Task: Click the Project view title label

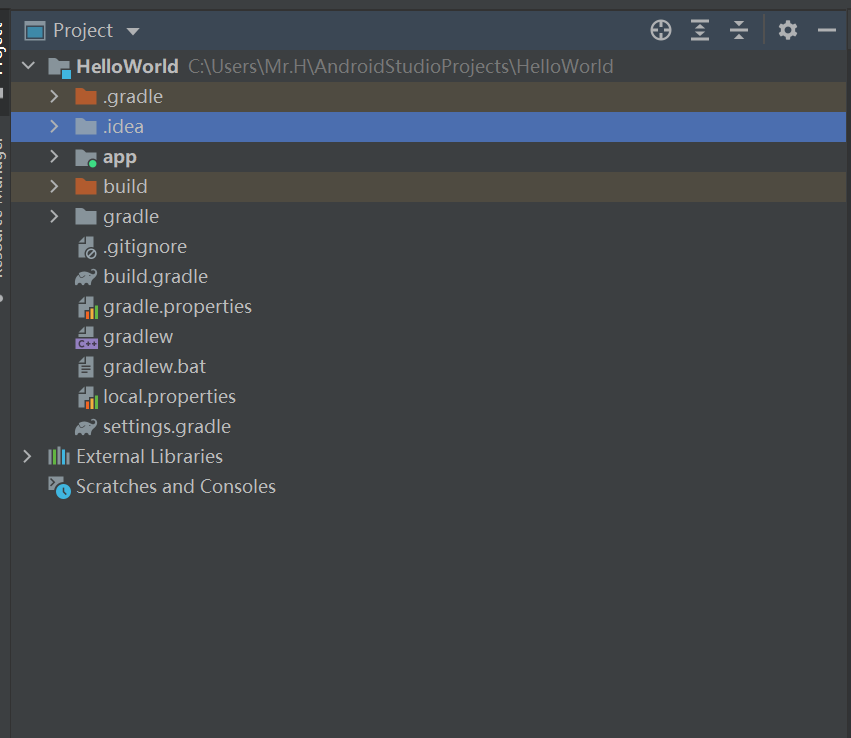Action: 83,31
